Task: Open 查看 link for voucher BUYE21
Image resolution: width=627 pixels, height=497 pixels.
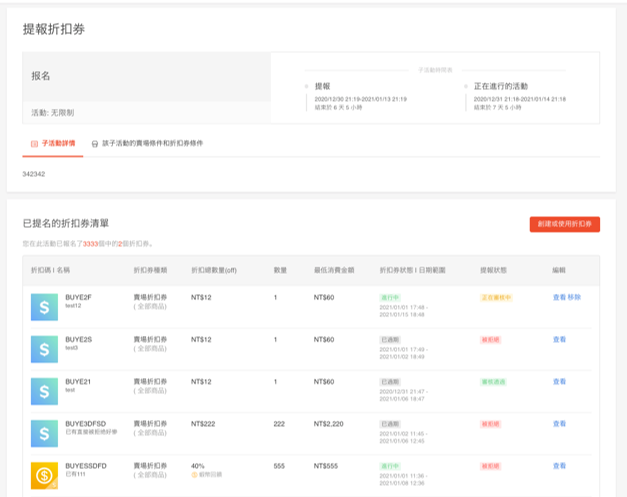Action: pyautogui.click(x=559, y=381)
